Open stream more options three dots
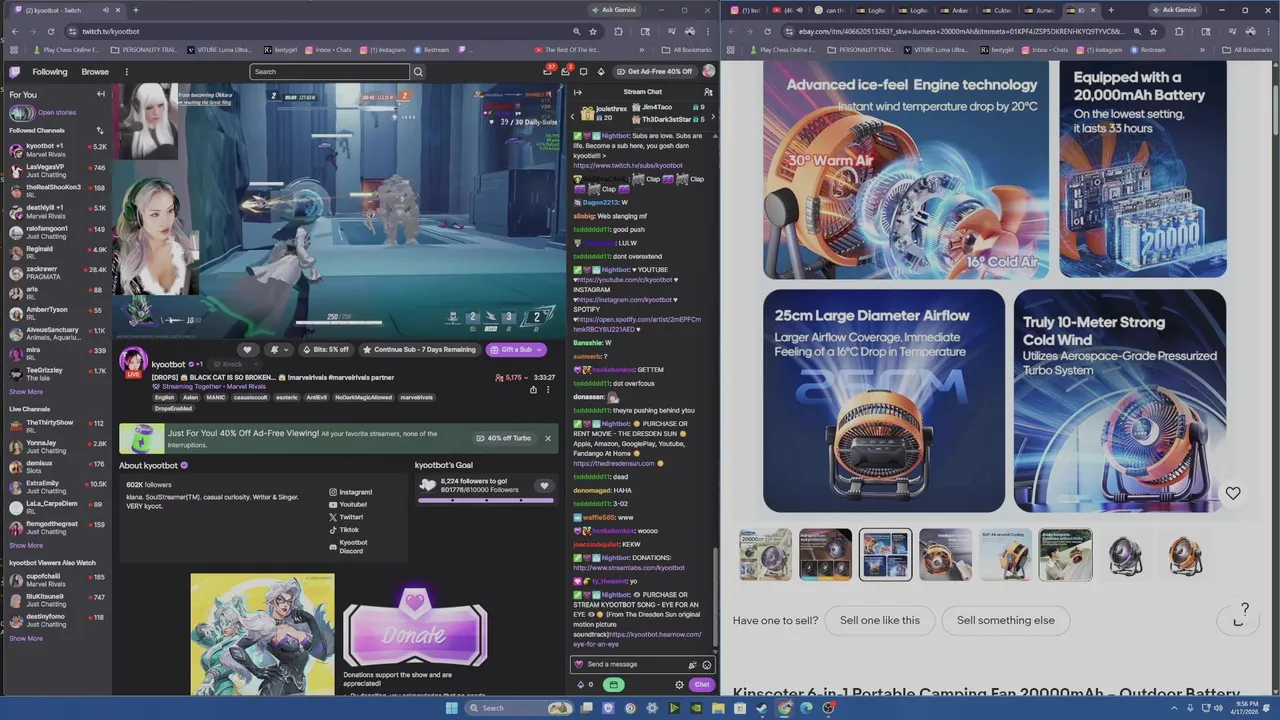 (x=547, y=390)
